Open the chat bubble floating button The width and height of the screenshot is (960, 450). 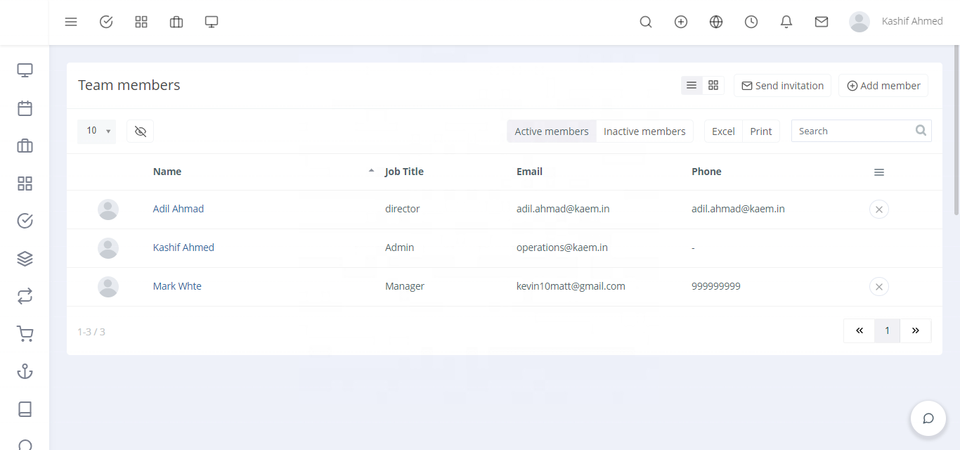pyautogui.click(x=927, y=418)
